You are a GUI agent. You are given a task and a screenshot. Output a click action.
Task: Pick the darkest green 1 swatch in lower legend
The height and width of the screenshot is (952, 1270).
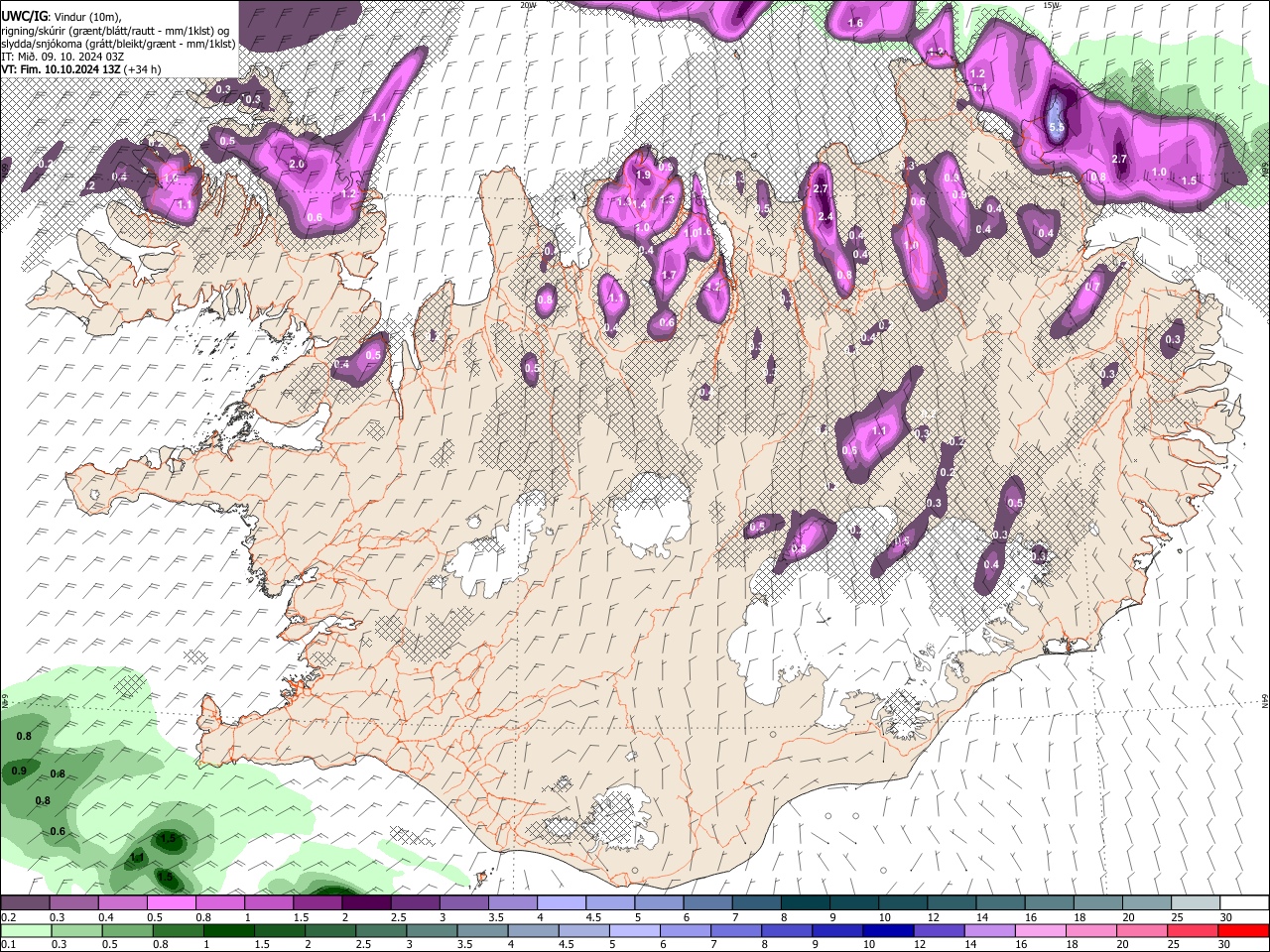pos(228,931)
